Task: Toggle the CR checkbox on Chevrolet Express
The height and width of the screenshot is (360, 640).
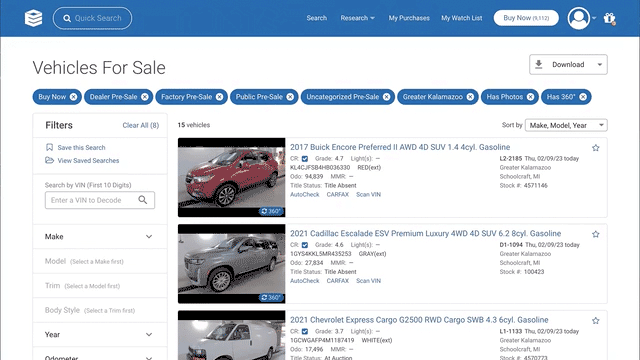Action: (x=305, y=332)
